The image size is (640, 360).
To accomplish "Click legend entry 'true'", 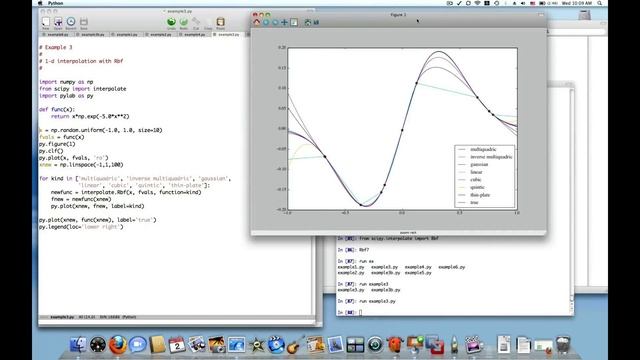I will [x=474, y=202].
